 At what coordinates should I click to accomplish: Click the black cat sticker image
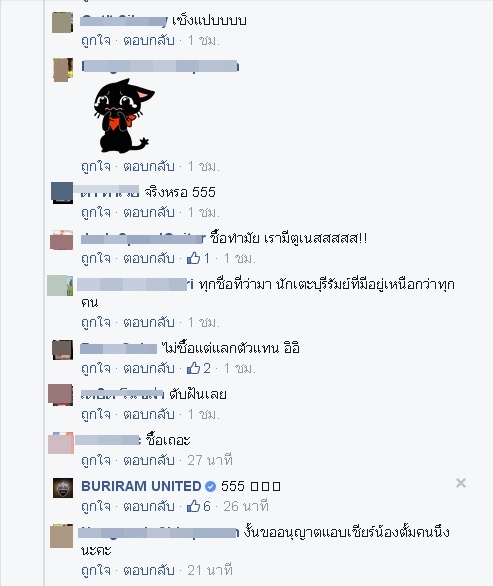[124, 115]
